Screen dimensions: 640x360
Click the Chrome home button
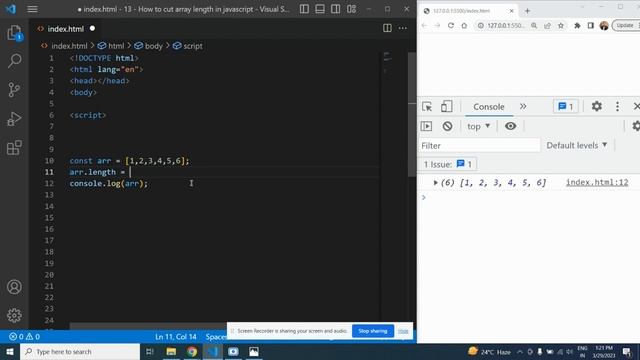(464, 25)
